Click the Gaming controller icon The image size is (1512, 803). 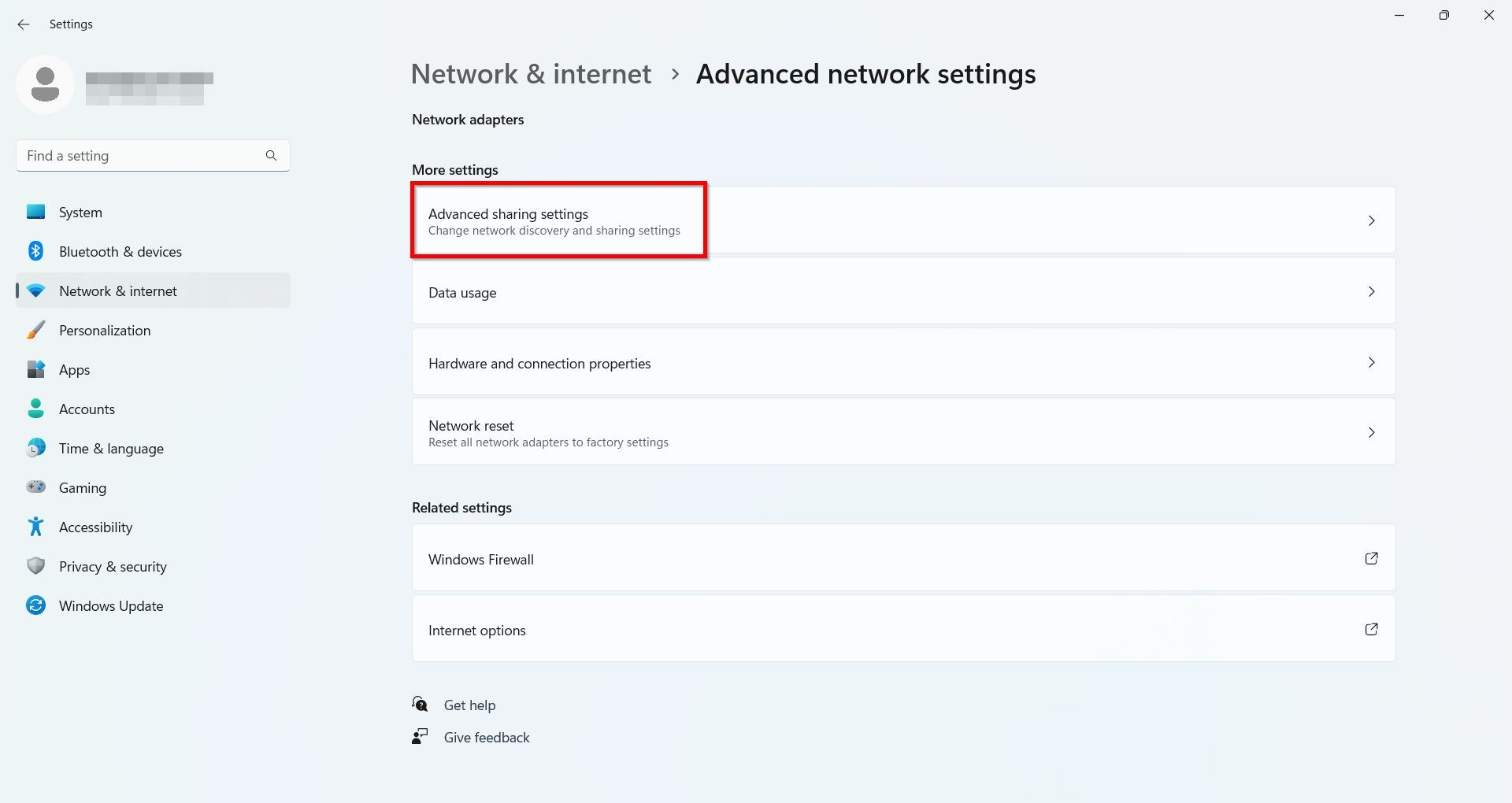coord(35,487)
